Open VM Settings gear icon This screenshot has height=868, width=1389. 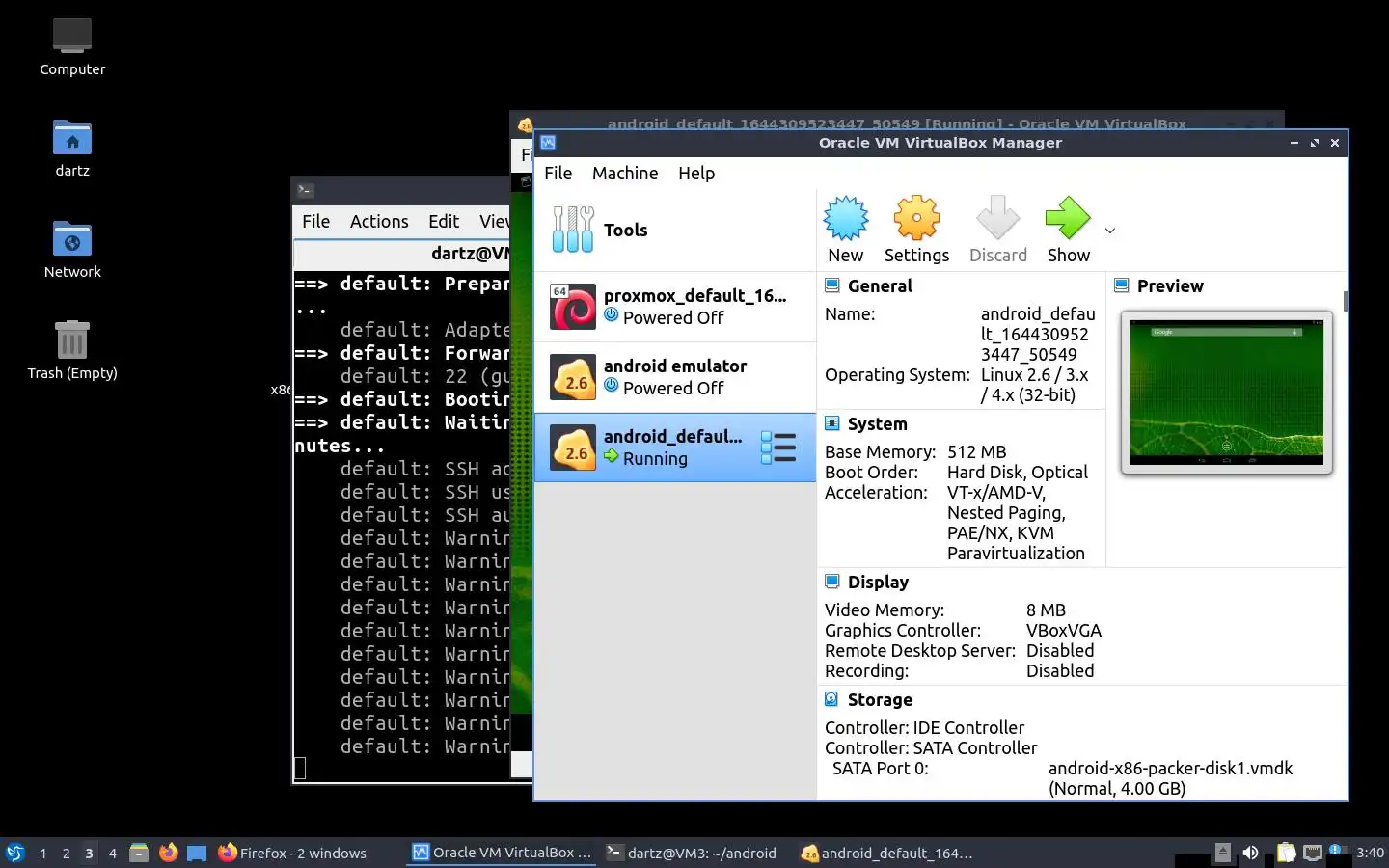point(916,219)
